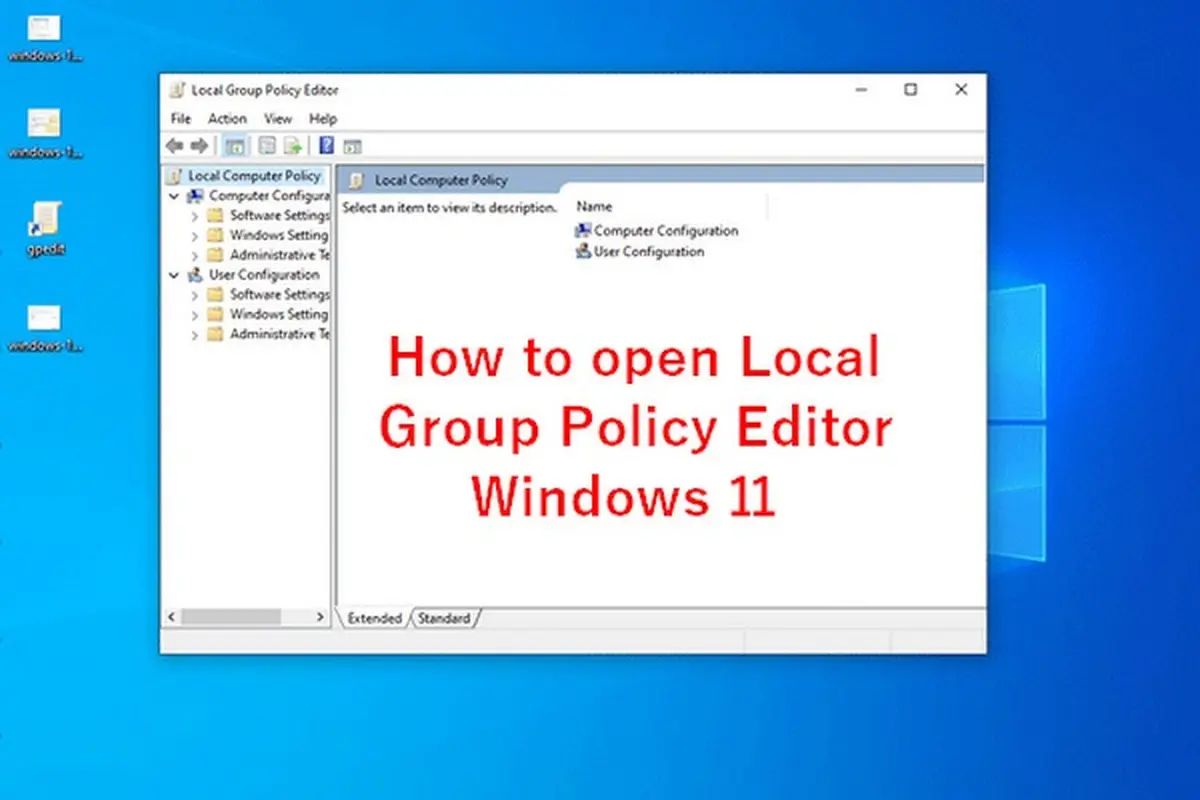This screenshot has width=1200, height=800.
Task: Click the Forward navigation arrow
Action: [x=198, y=146]
